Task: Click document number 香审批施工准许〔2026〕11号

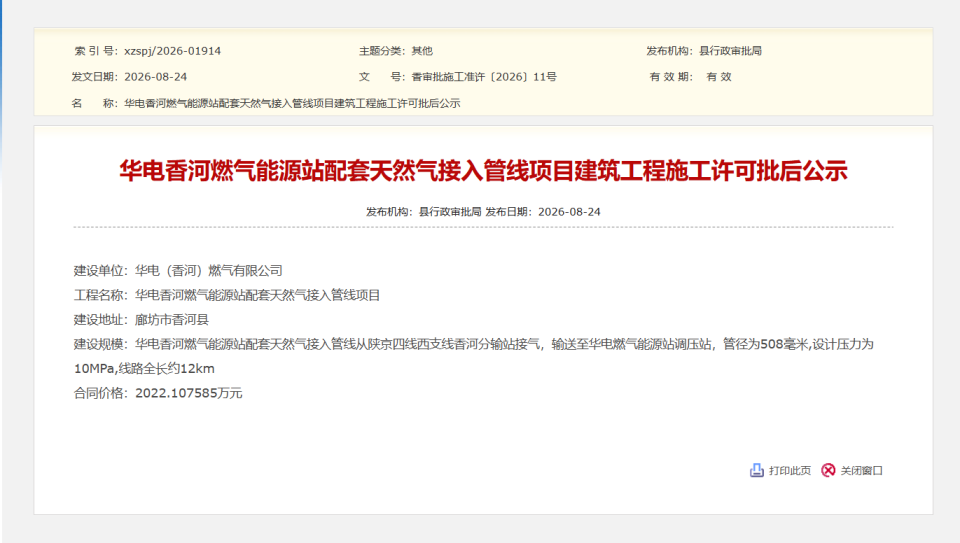Action: point(484,77)
